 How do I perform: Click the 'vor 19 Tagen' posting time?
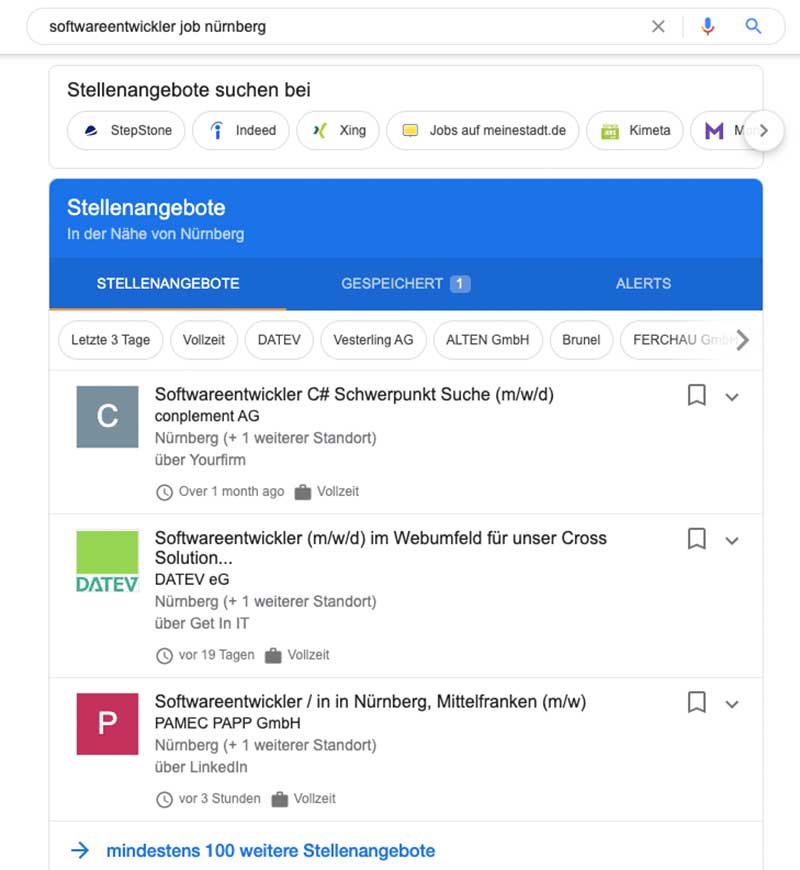coord(216,655)
